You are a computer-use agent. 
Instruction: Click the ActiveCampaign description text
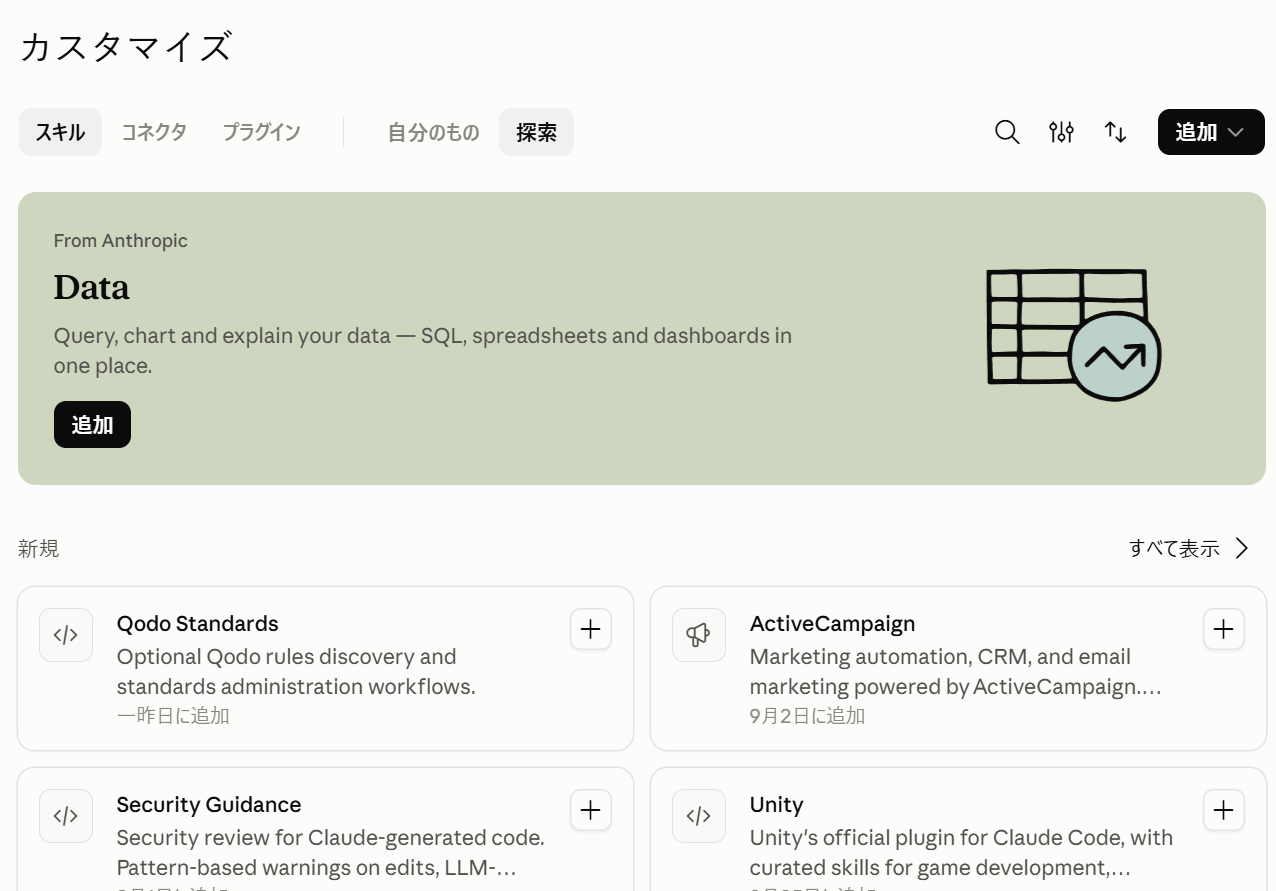(x=956, y=672)
